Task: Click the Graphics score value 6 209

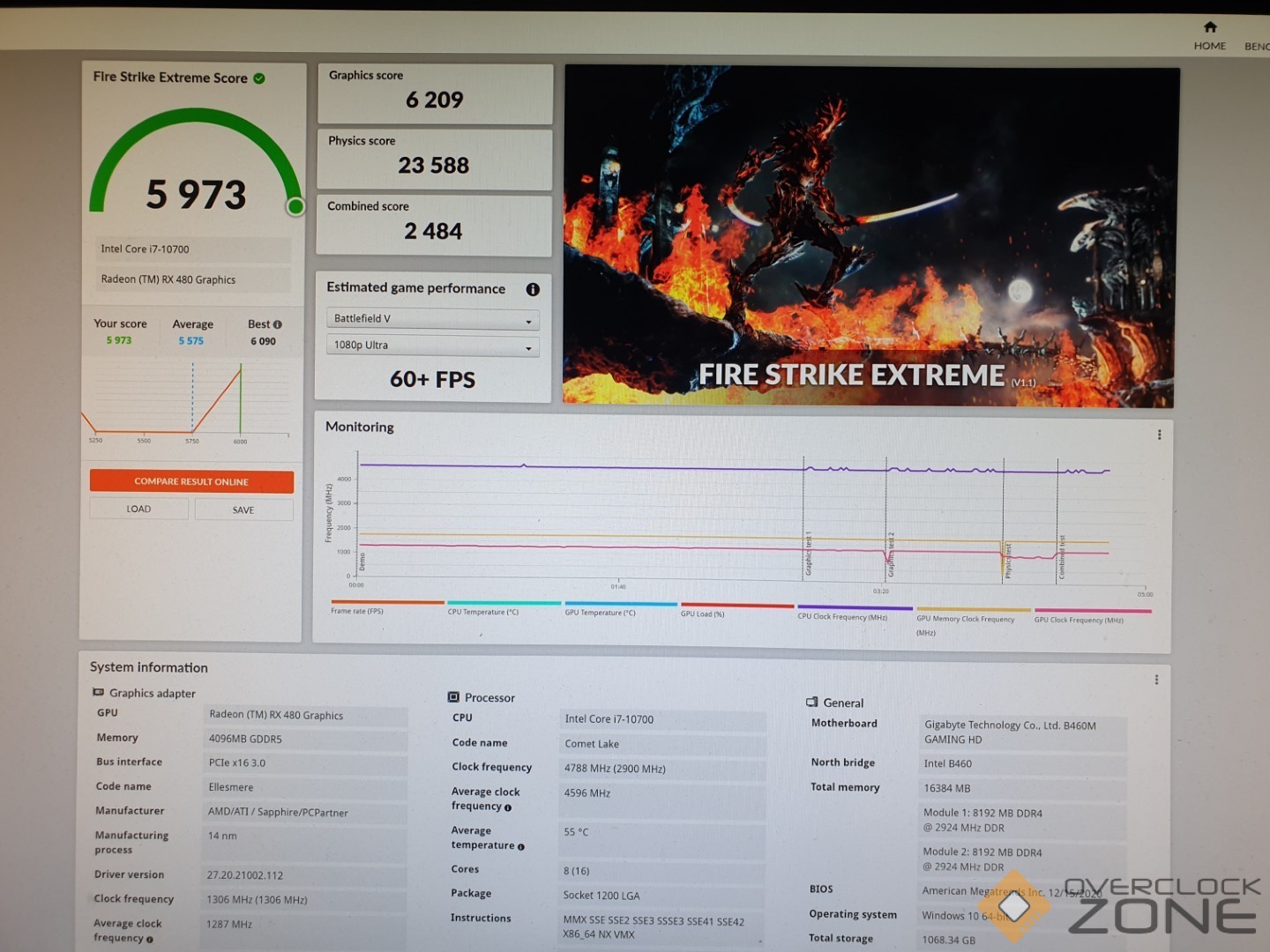Action: tap(434, 100)
